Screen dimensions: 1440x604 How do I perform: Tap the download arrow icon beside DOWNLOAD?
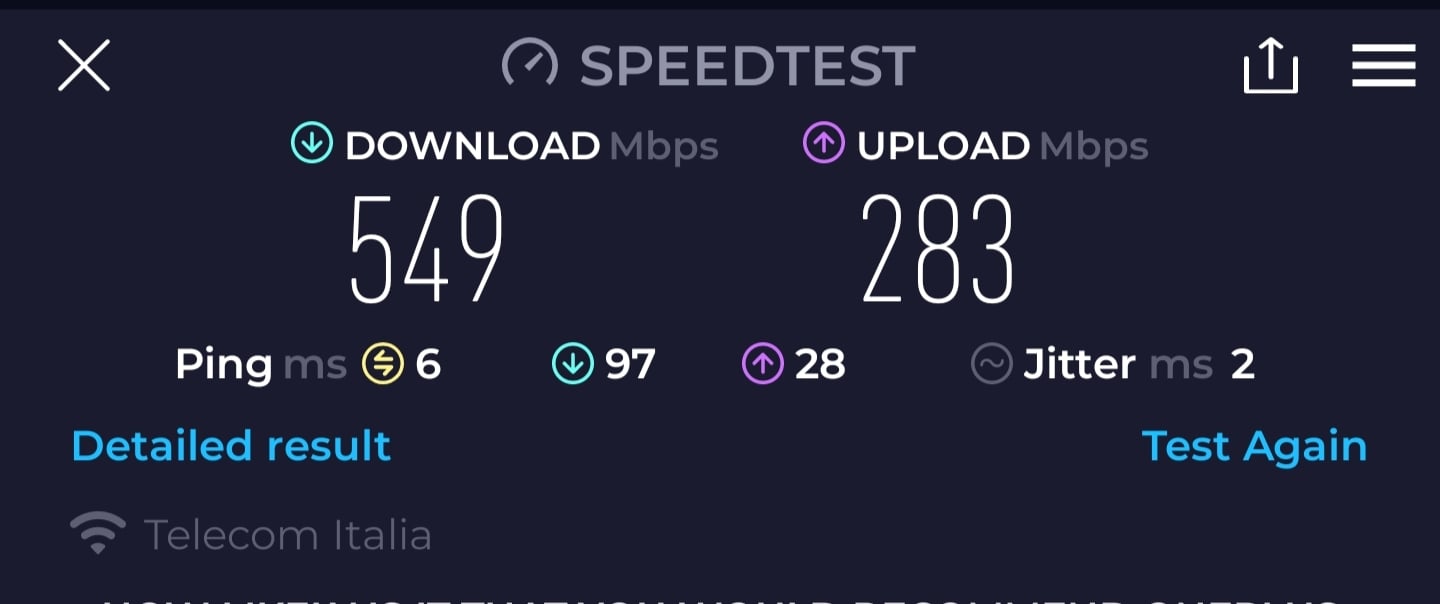311,145
